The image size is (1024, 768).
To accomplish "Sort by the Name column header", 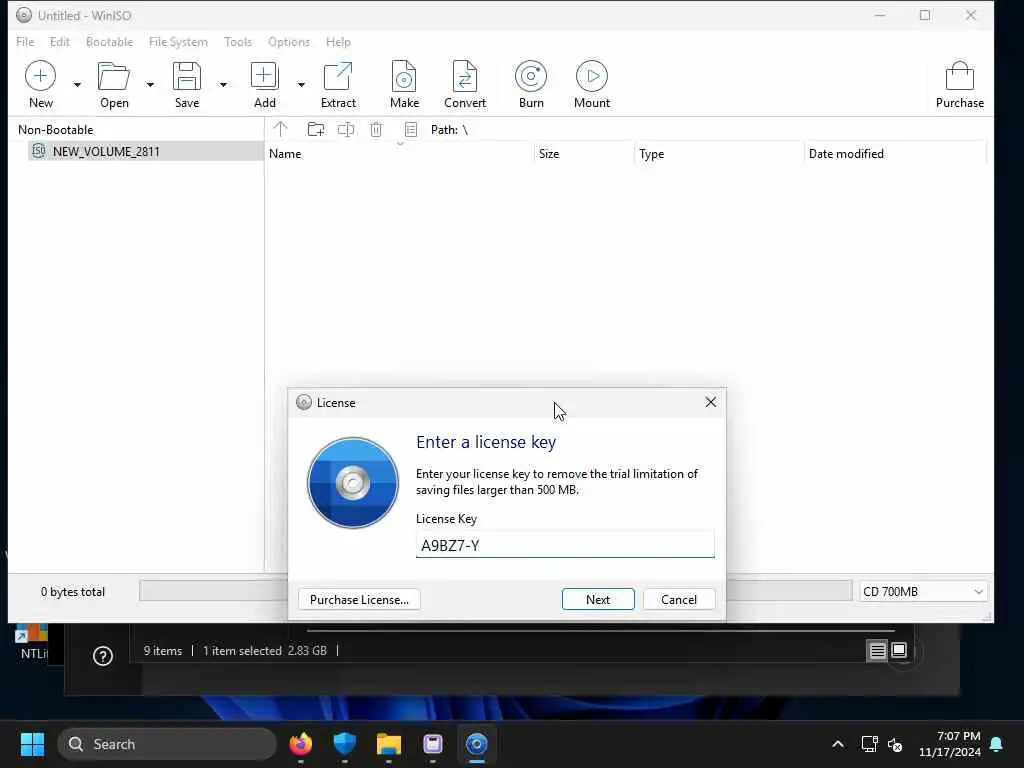I will click(x=399, y=153).
